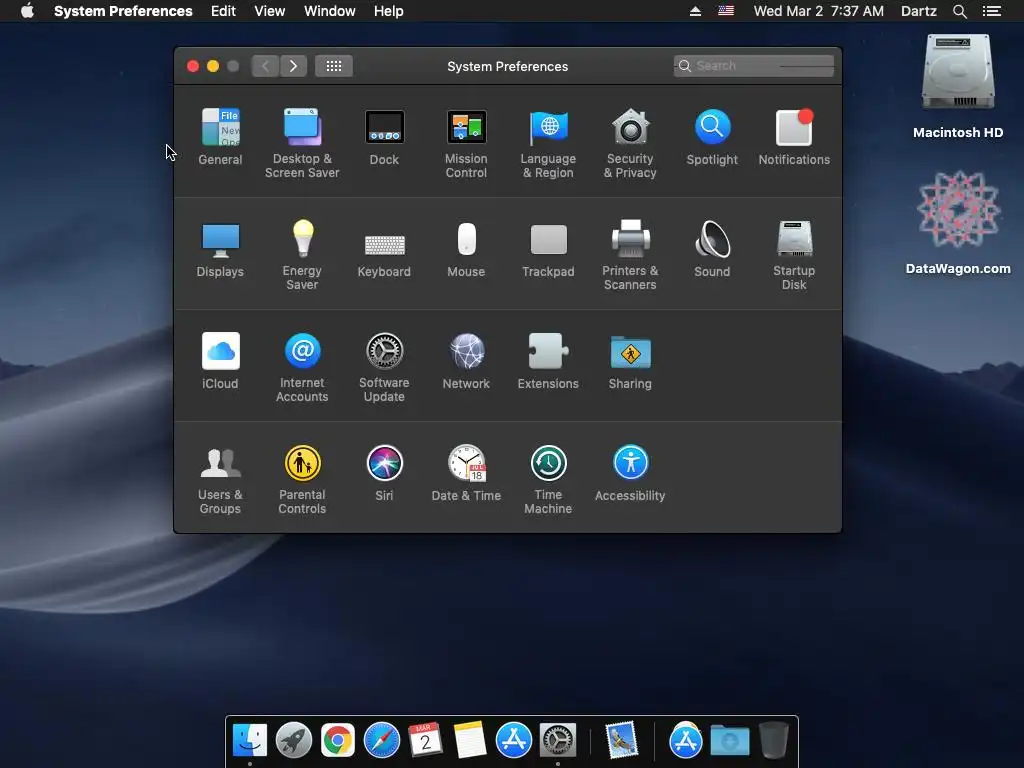The width and height of the screenshot is (1024, 768).
Task: Open Mission Control preferences
Action: 466,143
